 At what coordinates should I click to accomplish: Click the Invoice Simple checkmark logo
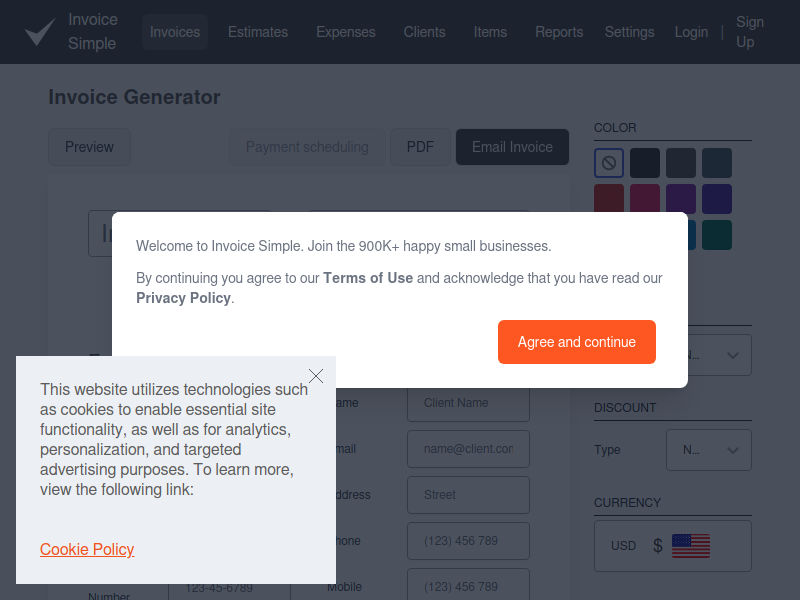click(x=40, y=32)
